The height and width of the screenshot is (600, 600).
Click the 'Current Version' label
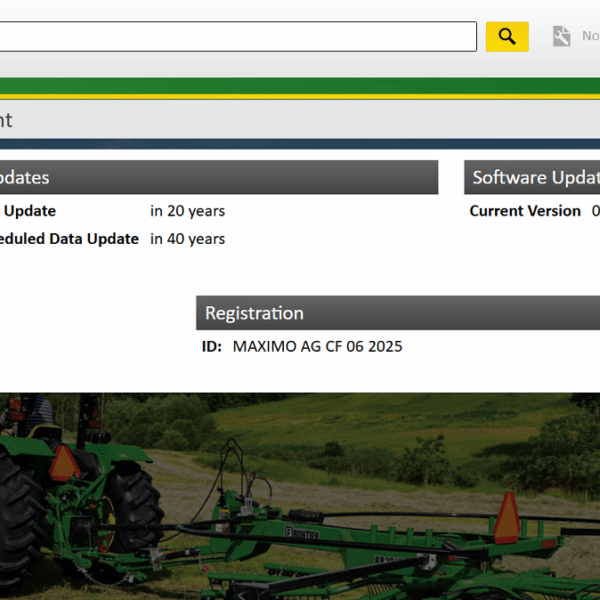(x=525, y=211)
